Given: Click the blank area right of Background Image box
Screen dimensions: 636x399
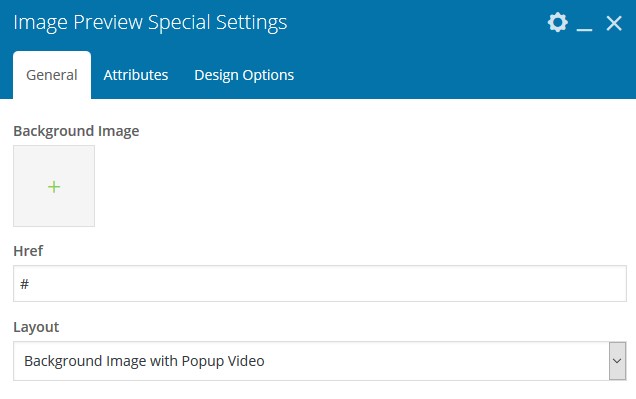Looking at the screenshot, I should pyautogui.click(x=361, y=186).
